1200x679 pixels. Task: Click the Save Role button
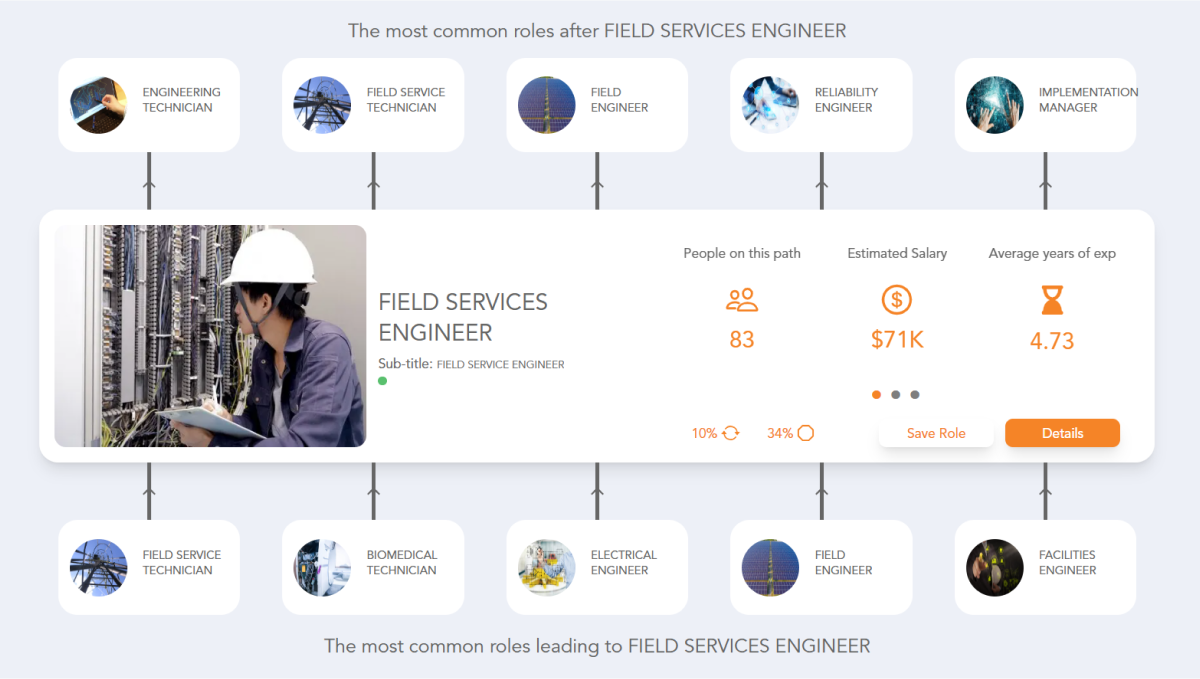(x=936, y=432)
